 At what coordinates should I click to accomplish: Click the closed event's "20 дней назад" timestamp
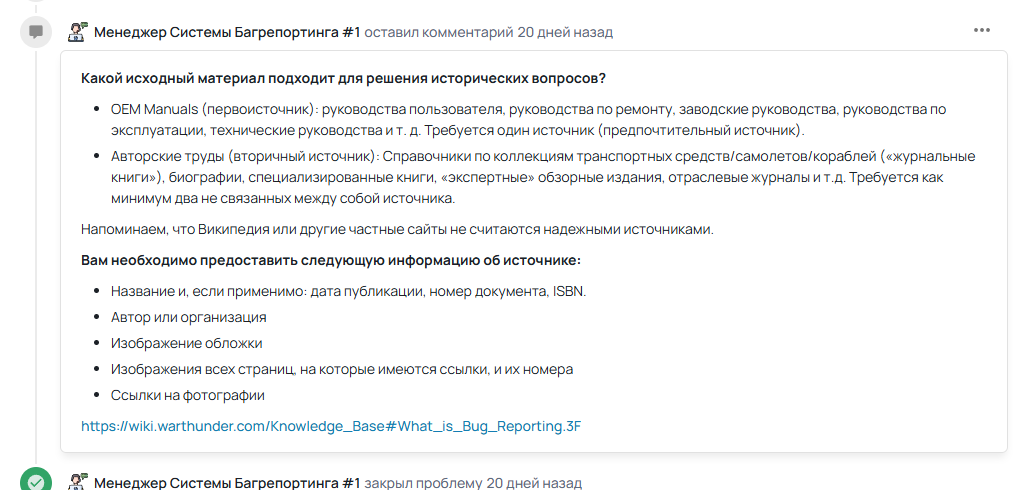click(533, 483)
